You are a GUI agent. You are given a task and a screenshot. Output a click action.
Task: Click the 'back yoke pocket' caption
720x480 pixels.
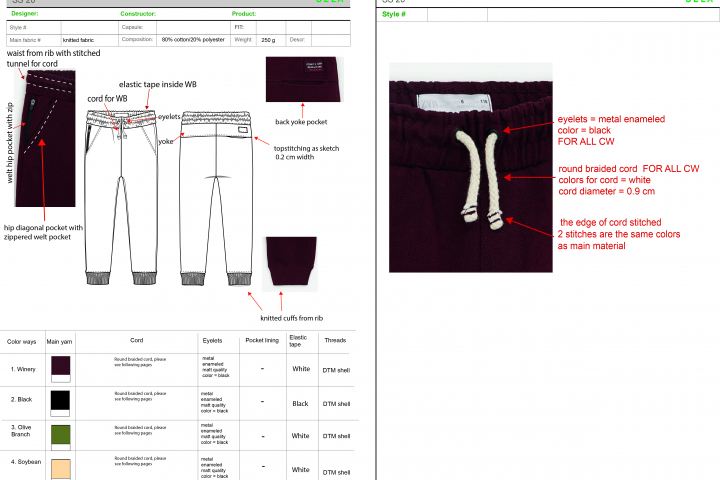[x=301, y=122]
